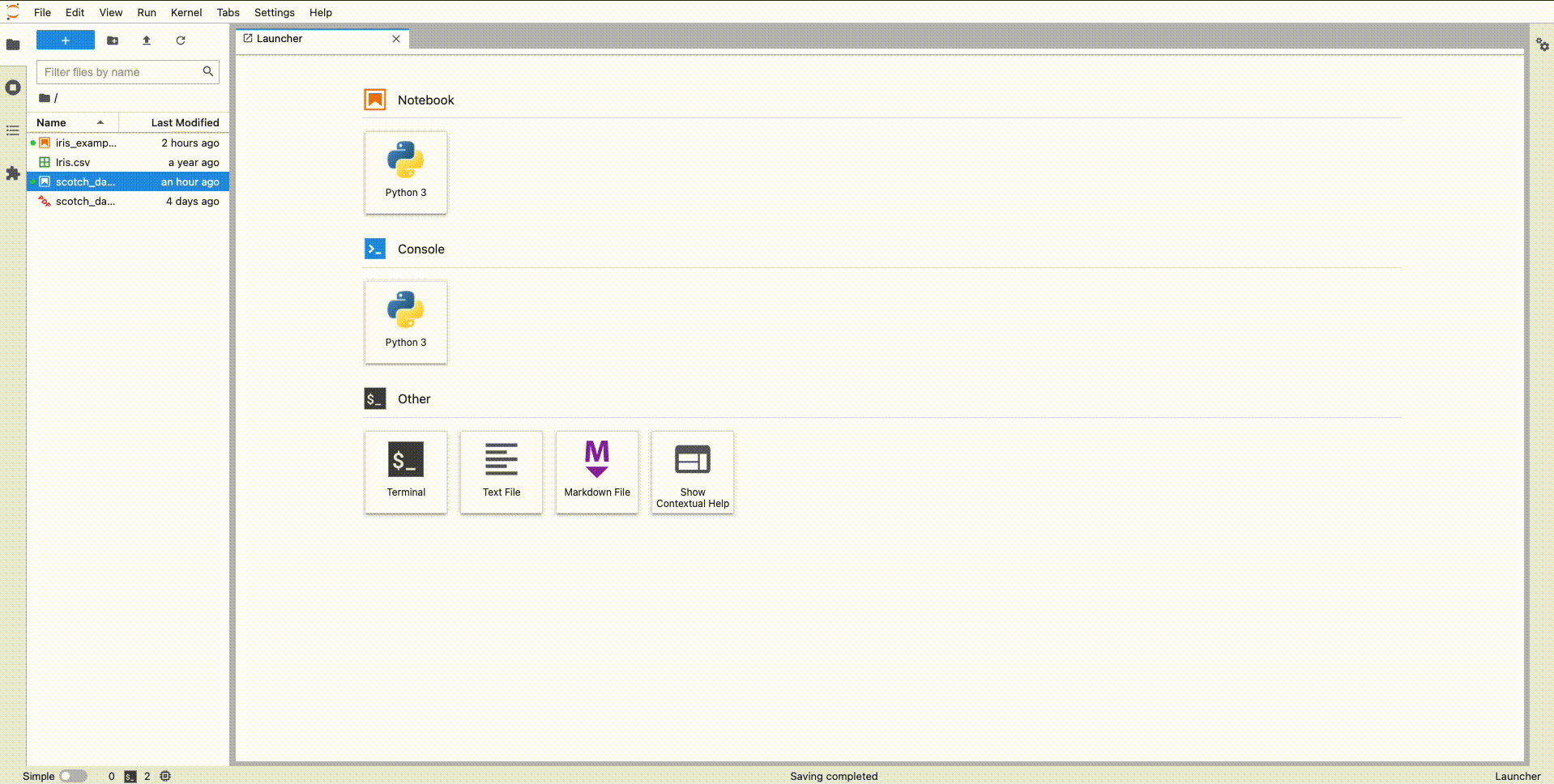The image size is (1554, 784).
Task: Show the Table of Contents panel
Action: pos(13,130)
